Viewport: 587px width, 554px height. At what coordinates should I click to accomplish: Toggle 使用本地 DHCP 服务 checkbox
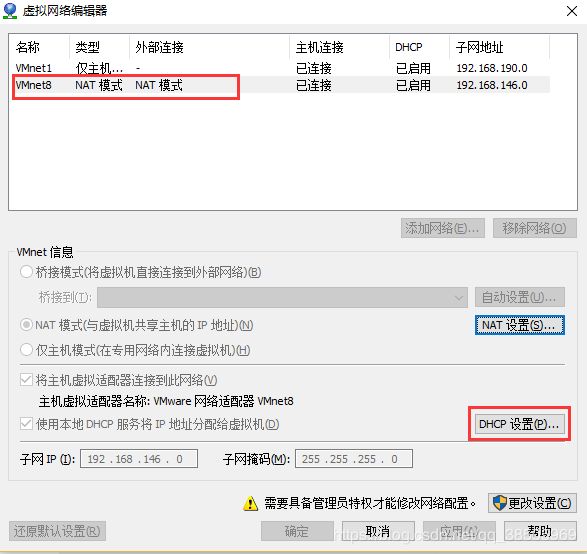point(26,424)
